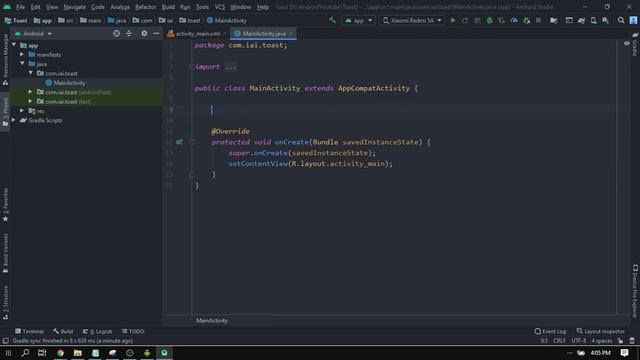Screen dimensions: 640x360
Task: Open Chrome from the taskbar
Action: tap(60, 353)
